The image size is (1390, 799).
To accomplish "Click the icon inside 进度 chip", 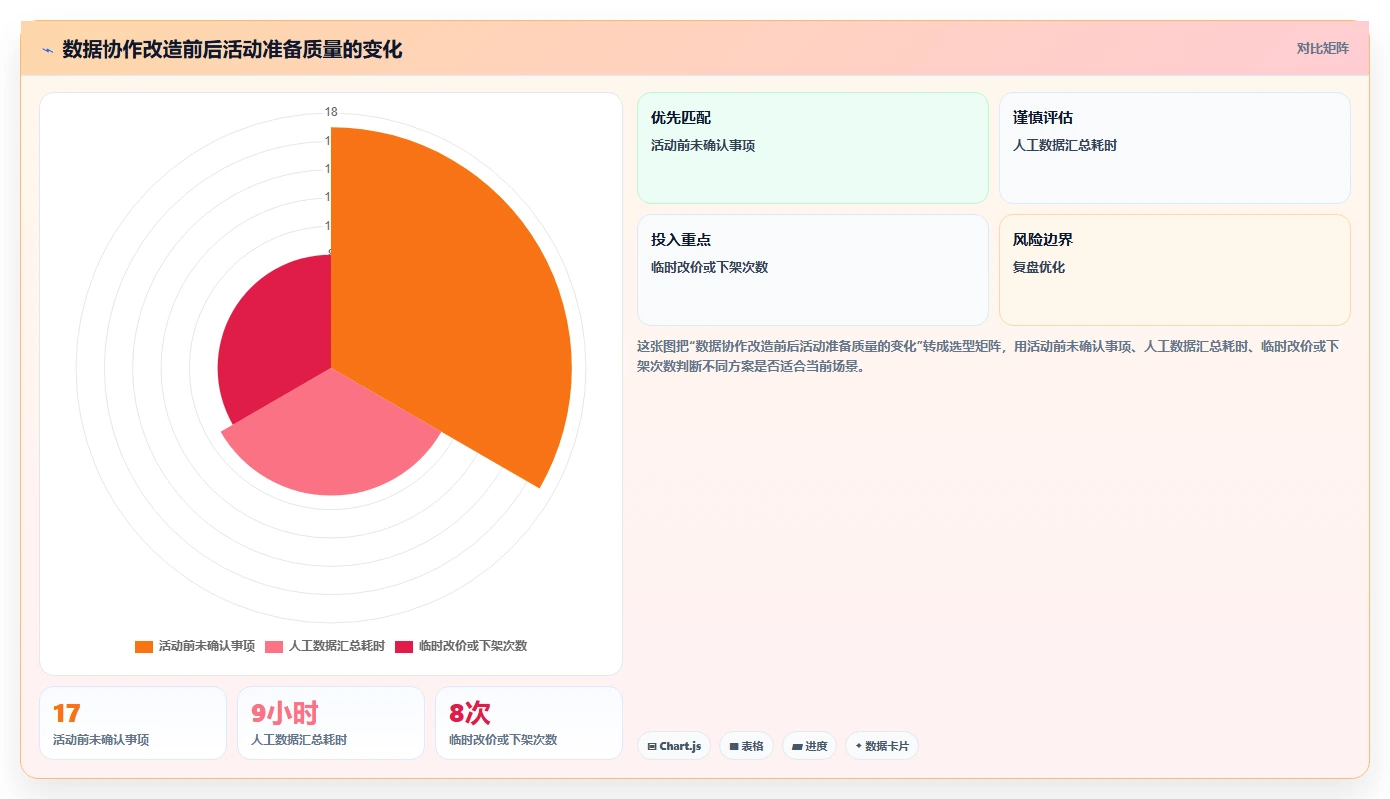I will click(x=797, y=746).
